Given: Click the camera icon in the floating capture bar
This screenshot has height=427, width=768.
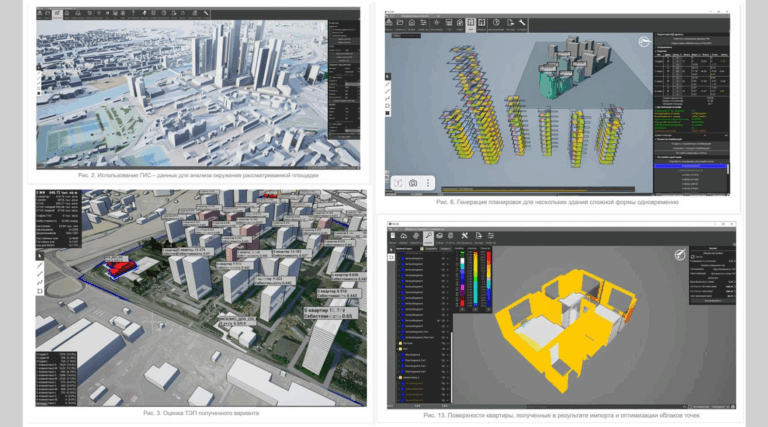Looking at the screenshot, I should (x=411, y=183).
